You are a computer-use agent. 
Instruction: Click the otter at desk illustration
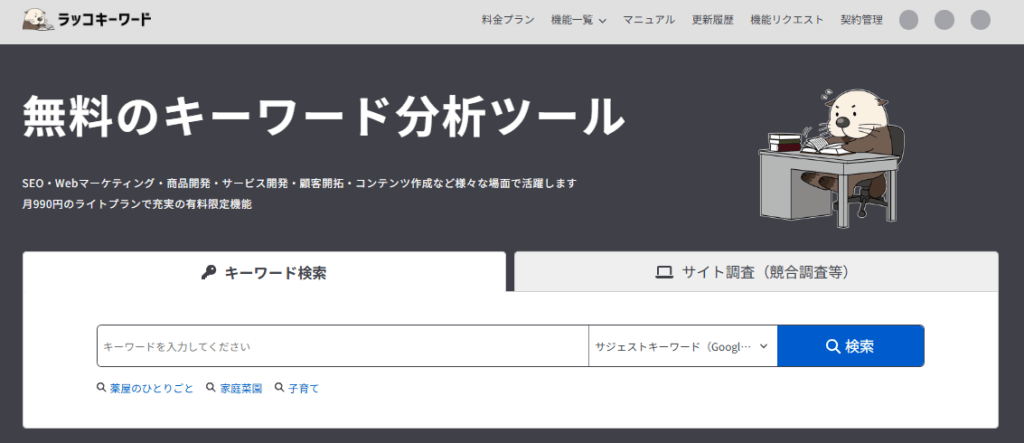pyautogui.click(x=833, y=159)
